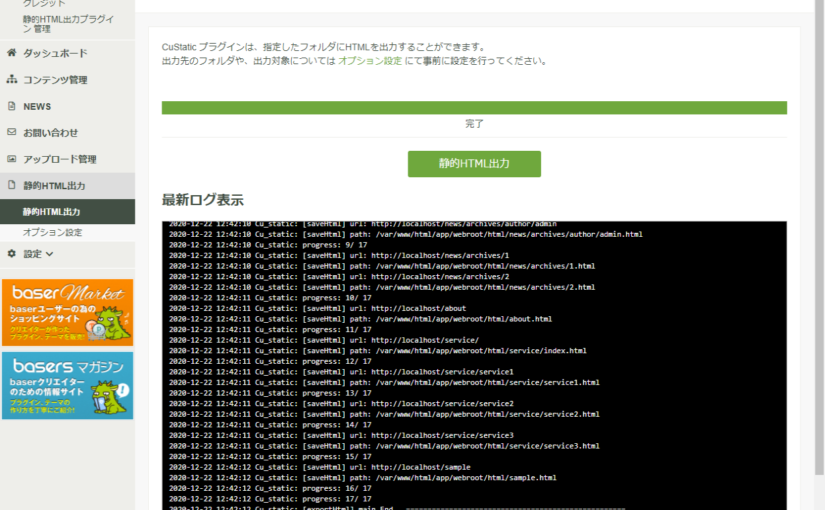Click the 静的HTML出力 file icon
Image resolution: width=825 pixels, height=510 pixels.
tap(12, 185)
